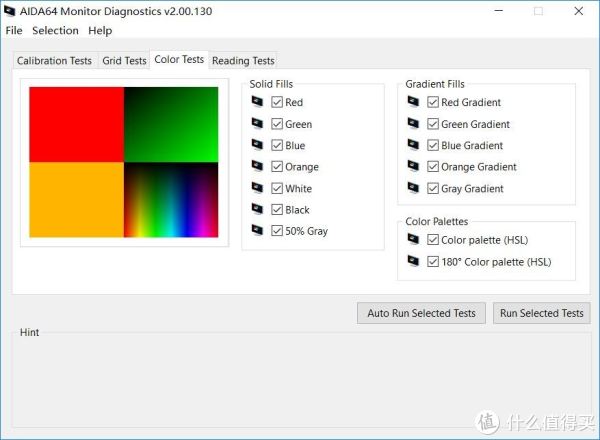This screenshot has width=600, height=440.
Task: Uncheck the Green Gradient checkbox
Action: [x=433, y=124]
